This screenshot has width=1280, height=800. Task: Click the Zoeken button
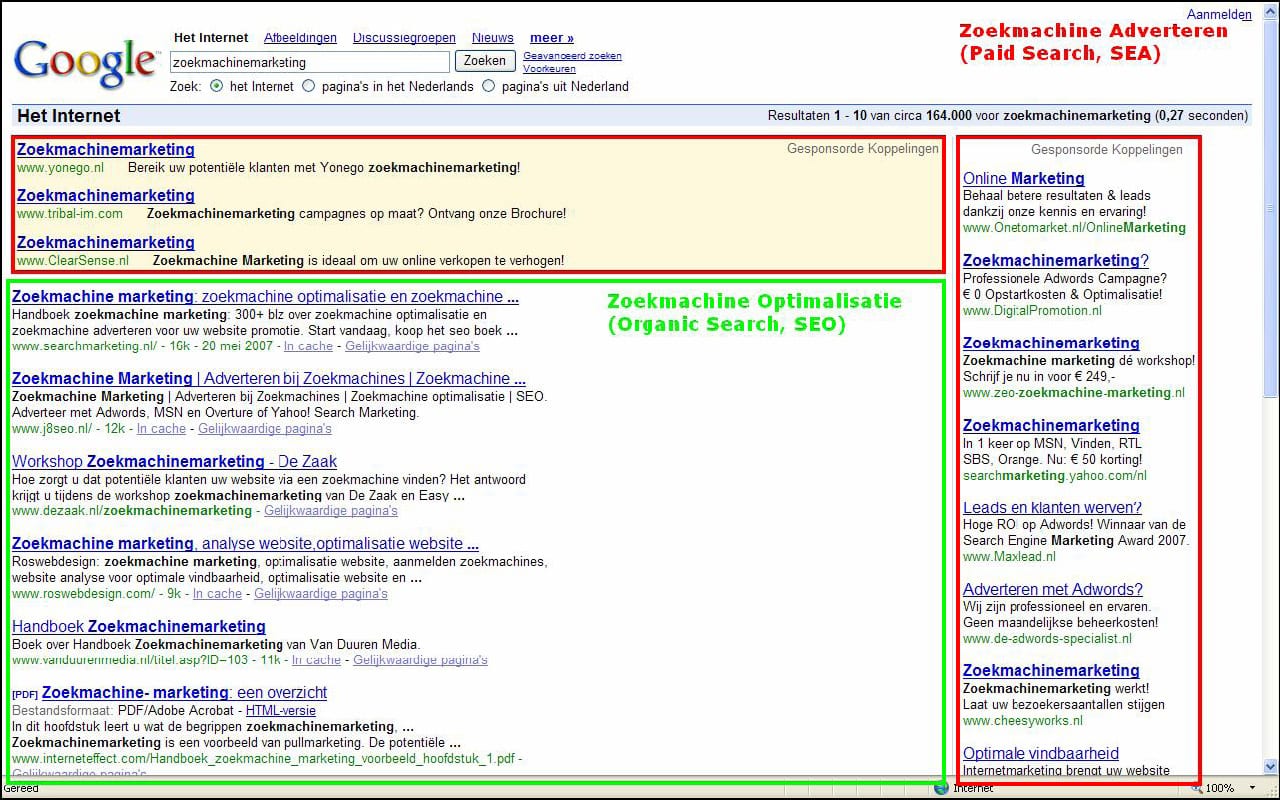click(x=485, y=61)
